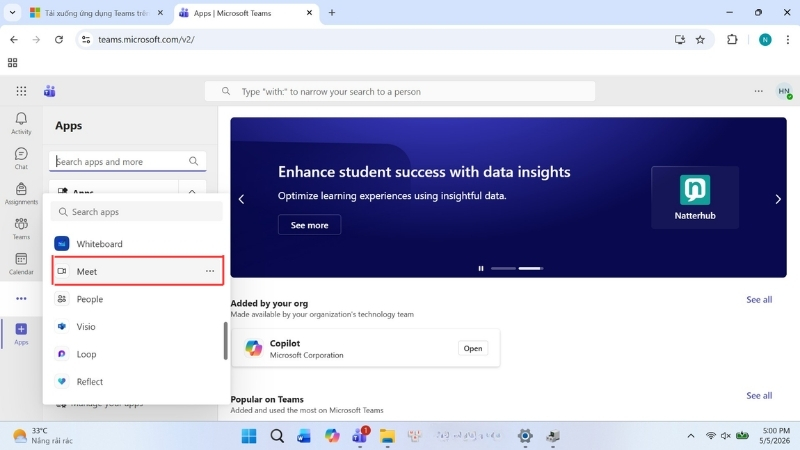Open the Chrome apps grid shortcut
Viewport: 800px width, 450px height.
click(12, 63)
